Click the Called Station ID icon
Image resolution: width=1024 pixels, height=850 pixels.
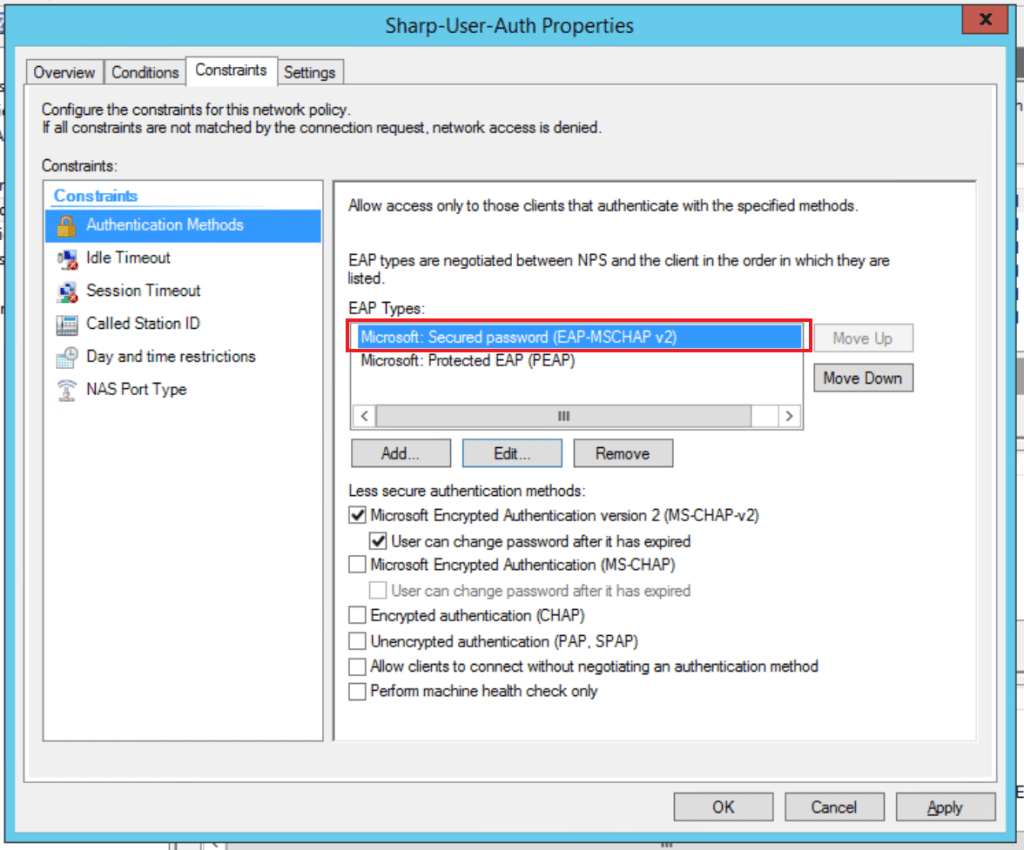coord(67,324)
